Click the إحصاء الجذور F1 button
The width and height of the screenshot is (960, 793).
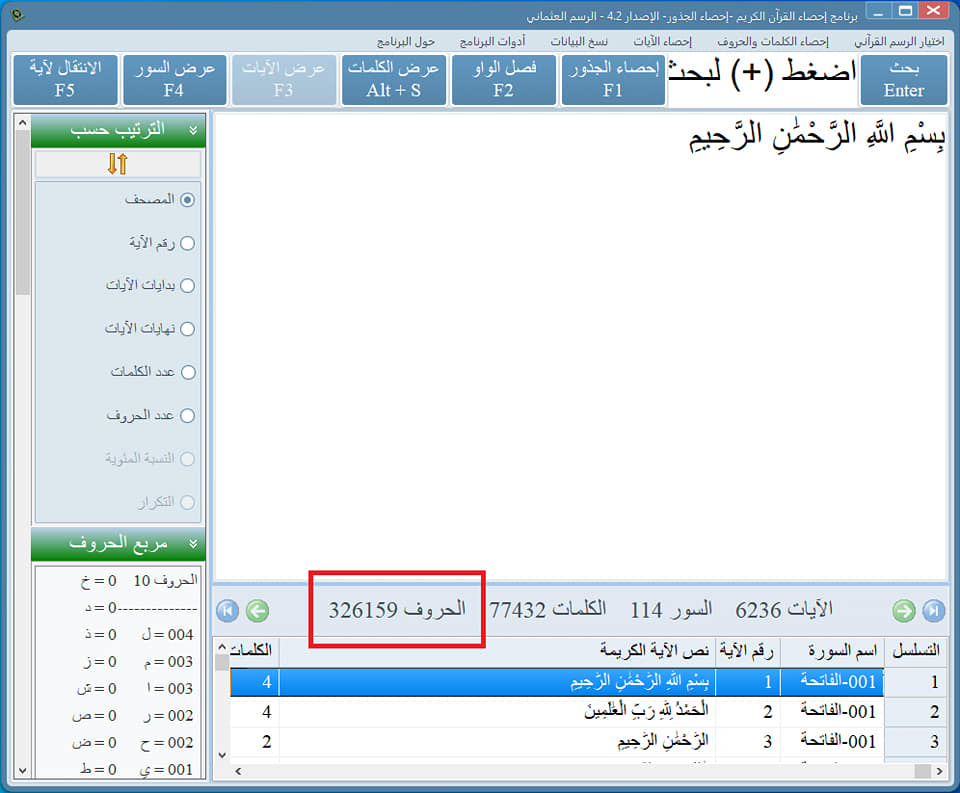(613, 80)
